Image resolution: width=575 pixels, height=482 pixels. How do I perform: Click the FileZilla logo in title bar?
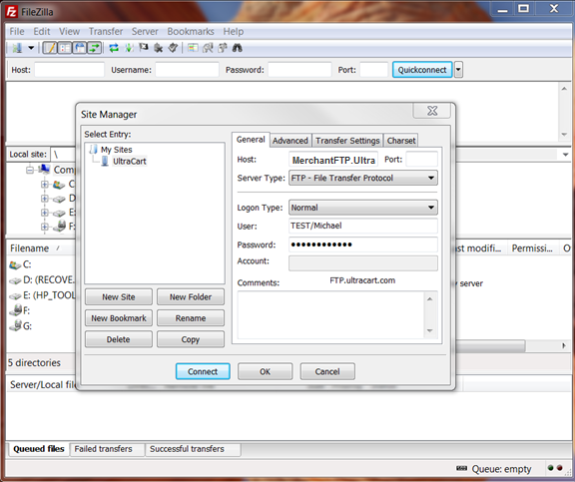pos(11,12)
